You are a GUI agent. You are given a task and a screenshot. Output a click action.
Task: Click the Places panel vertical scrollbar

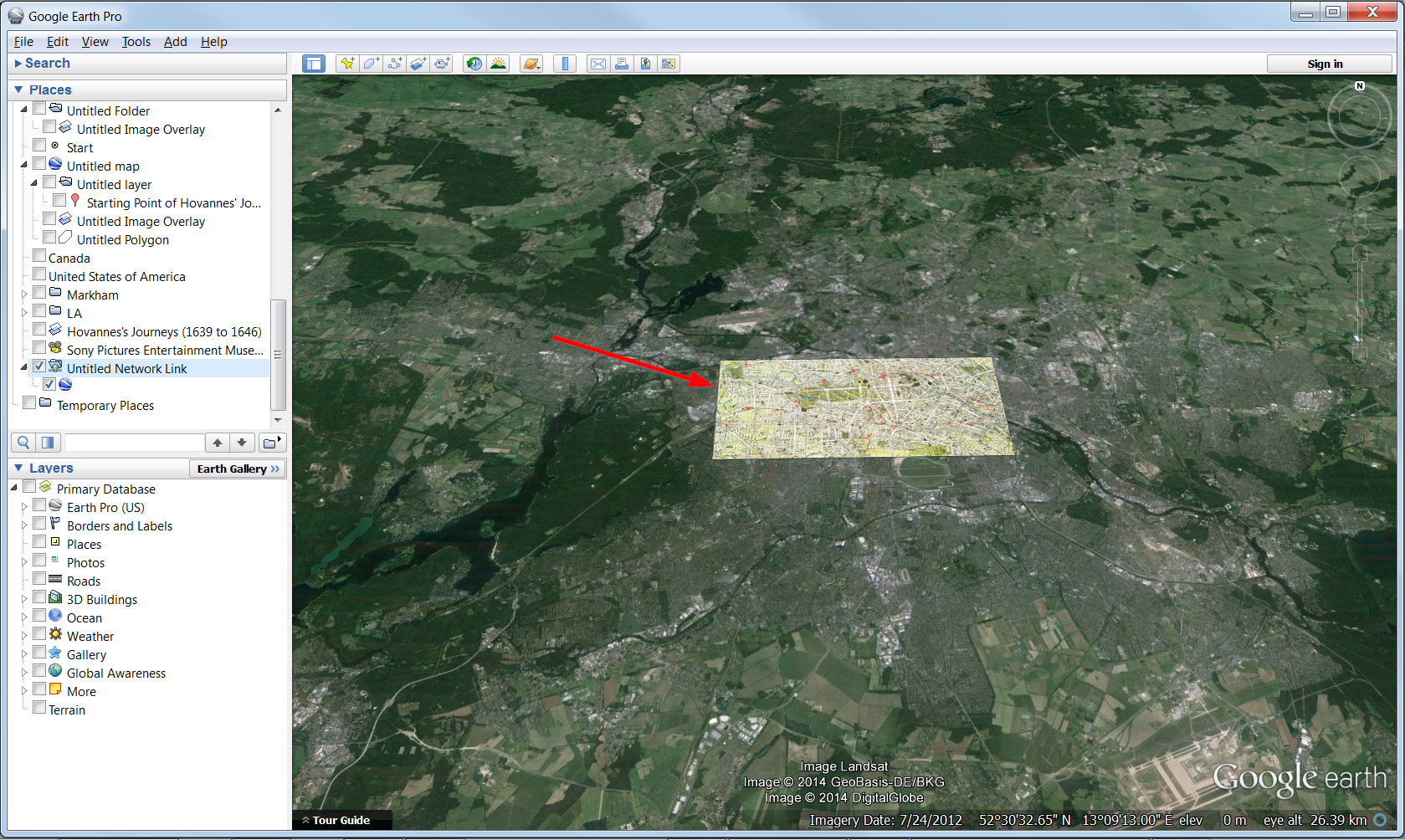(278, 355)
